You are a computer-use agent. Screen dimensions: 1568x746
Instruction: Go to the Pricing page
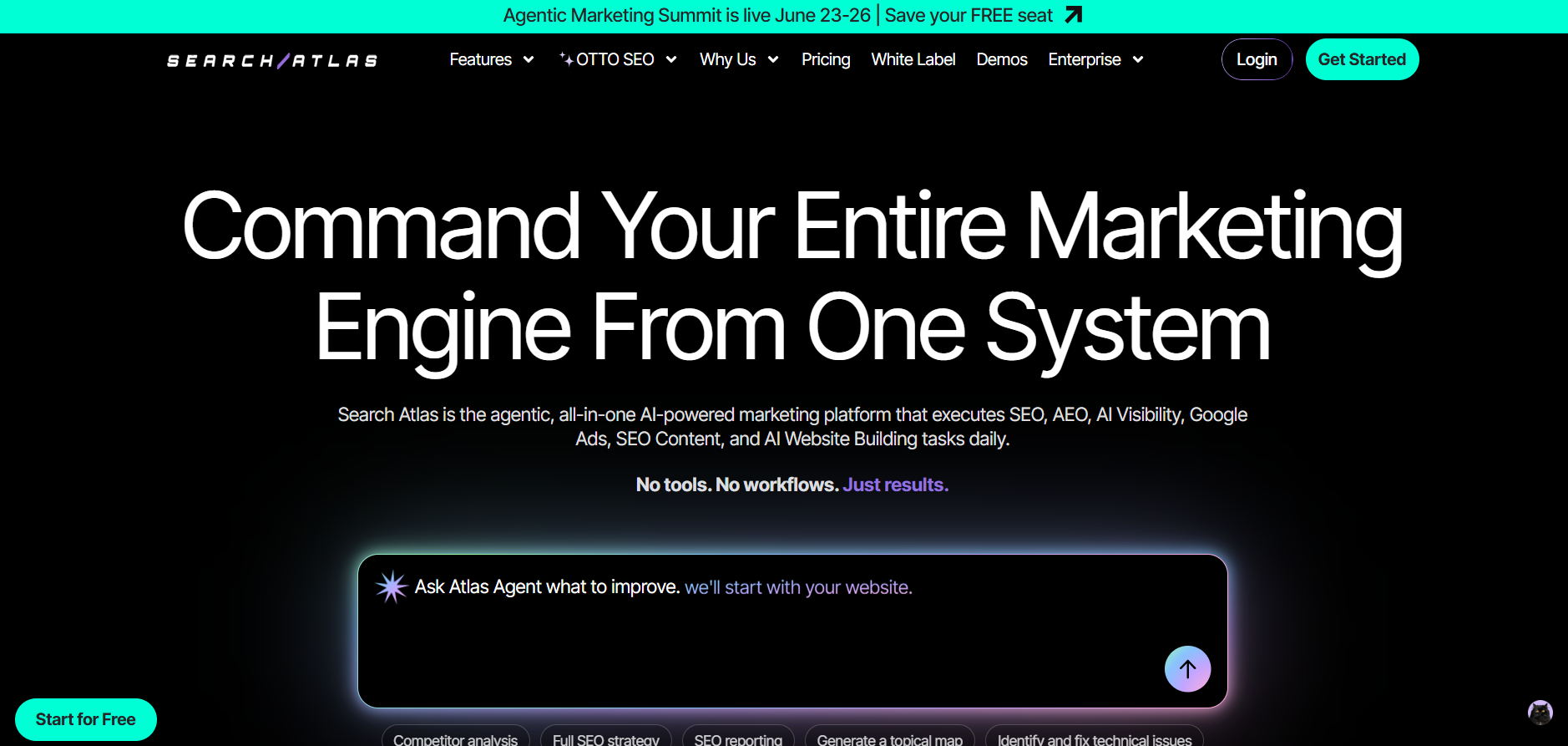tap(826, 59)
